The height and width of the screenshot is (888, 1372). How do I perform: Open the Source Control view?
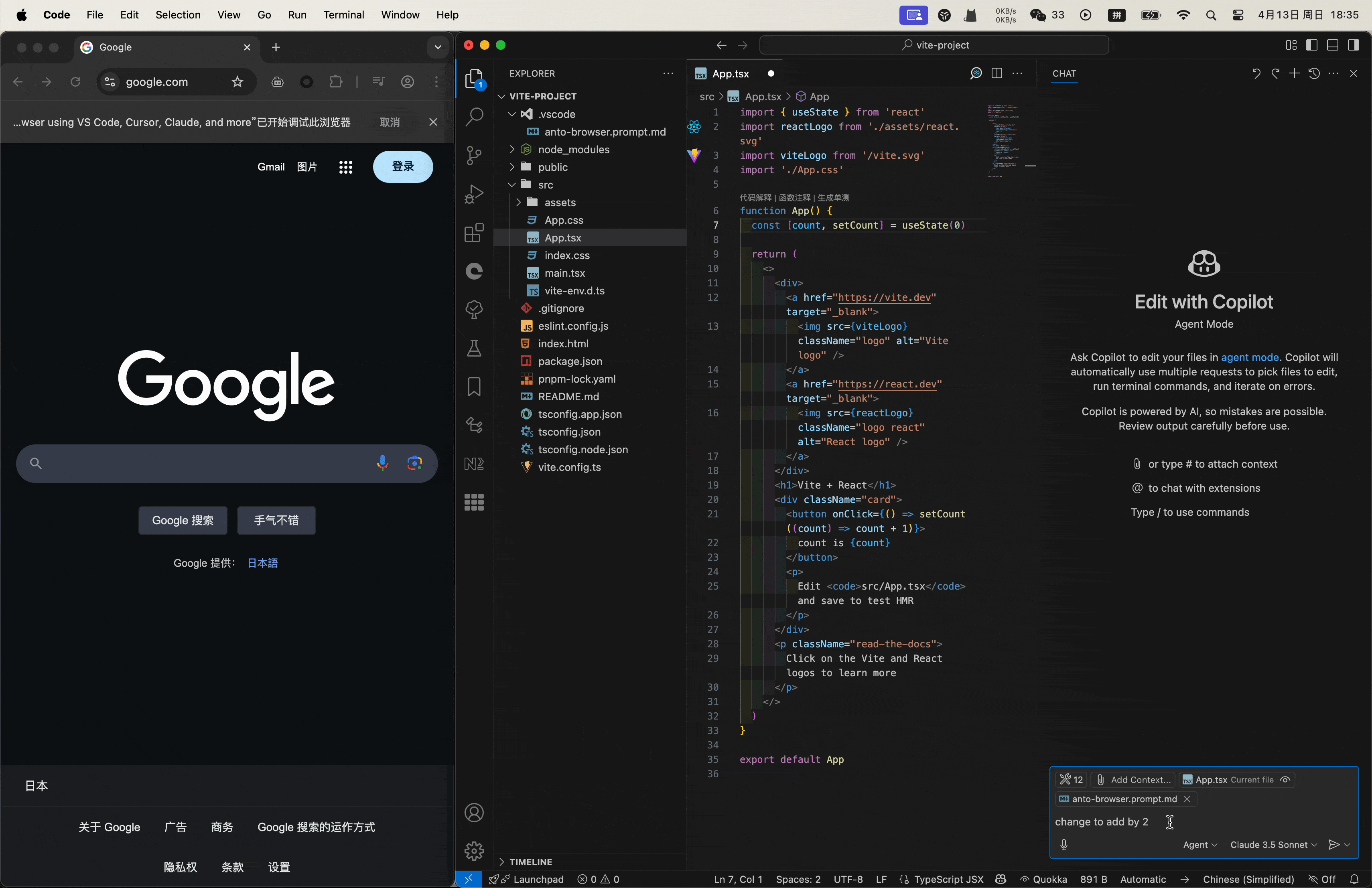[474, 156]
